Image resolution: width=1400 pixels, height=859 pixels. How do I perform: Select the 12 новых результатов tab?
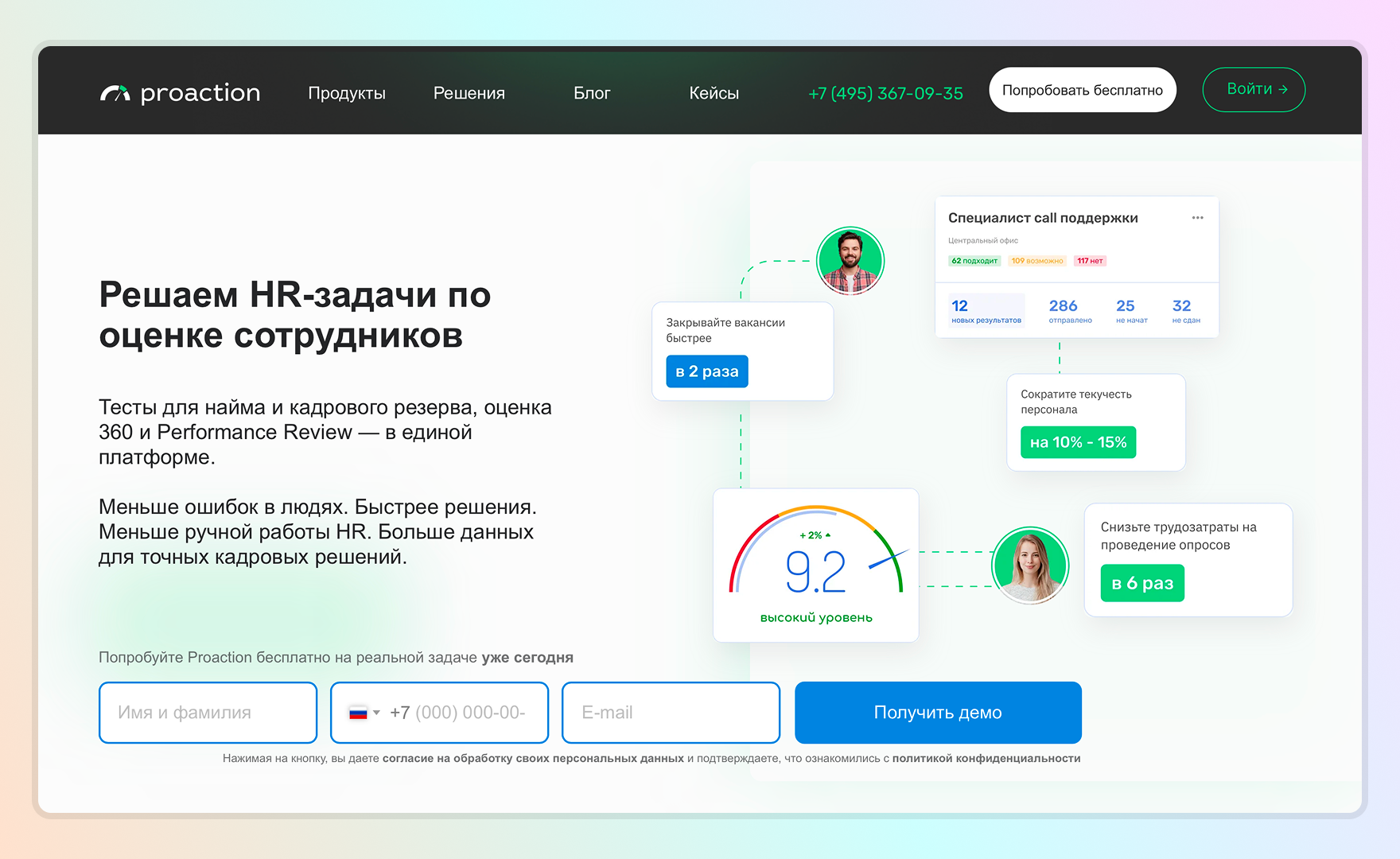tap(986, 310)
